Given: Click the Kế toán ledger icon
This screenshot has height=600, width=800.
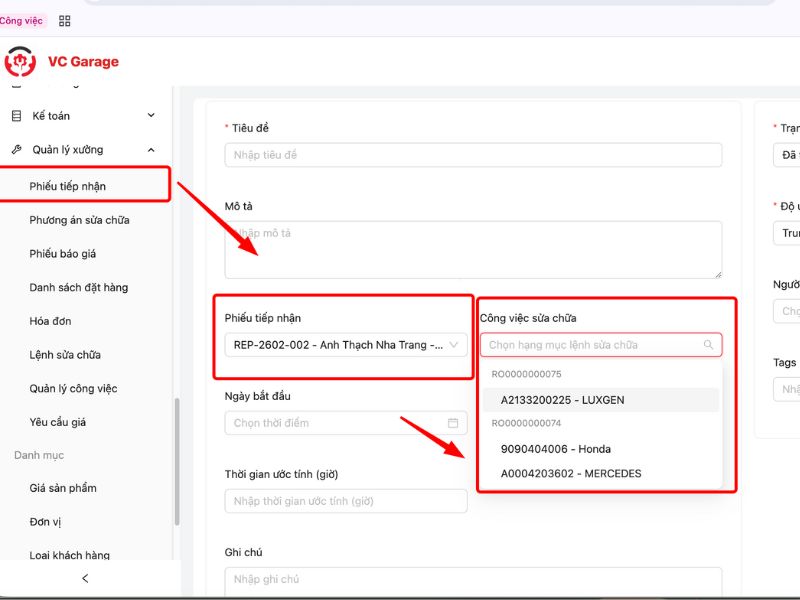Looking at the screenshot, I should 16,116.
